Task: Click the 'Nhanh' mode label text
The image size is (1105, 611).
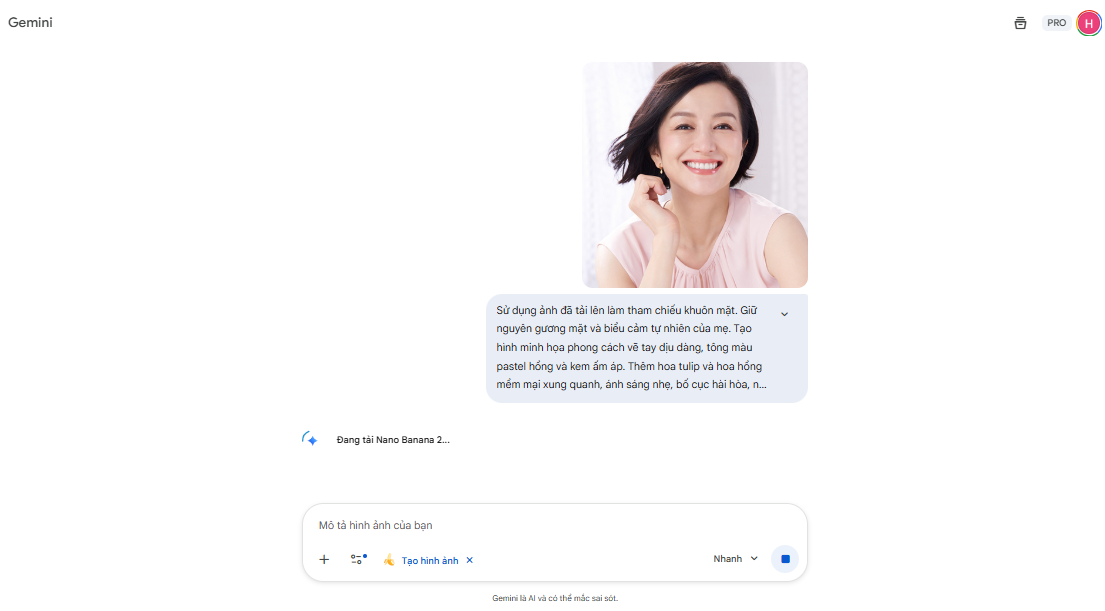Action: [x=727, y=559]
